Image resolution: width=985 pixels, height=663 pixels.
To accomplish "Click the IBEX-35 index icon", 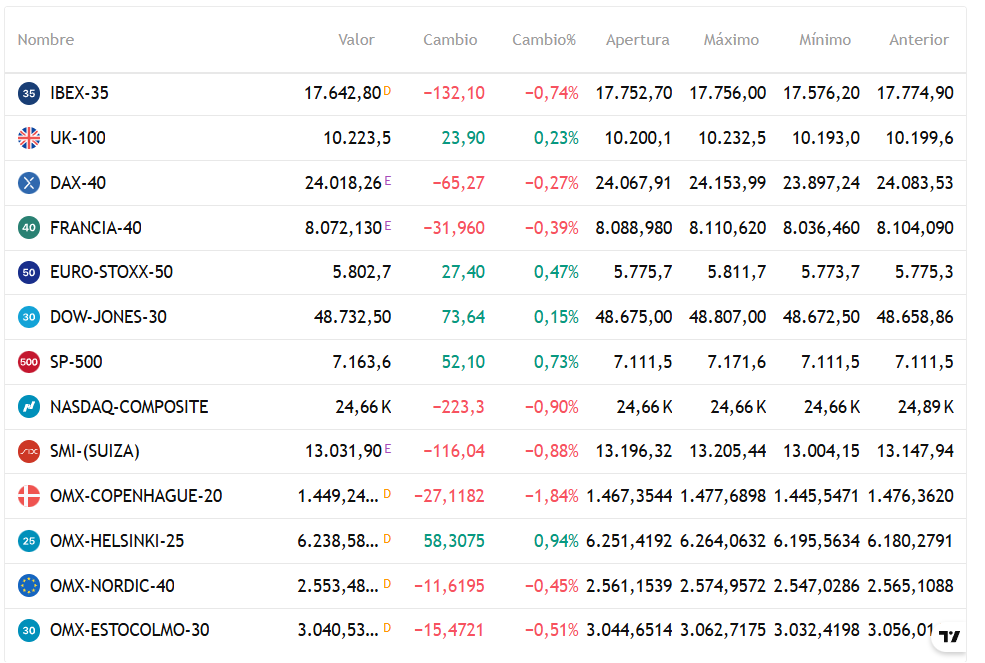I will (x=29, y=93).
